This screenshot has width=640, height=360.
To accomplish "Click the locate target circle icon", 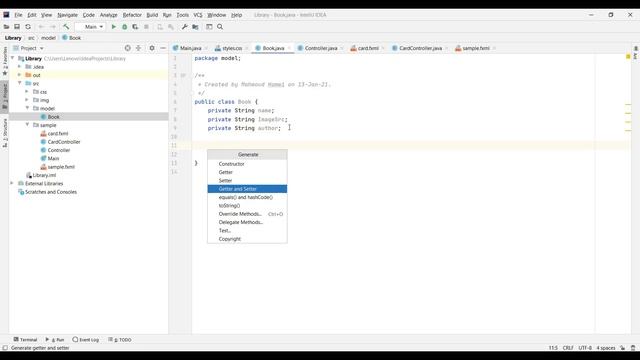I will tap(128, 48).
